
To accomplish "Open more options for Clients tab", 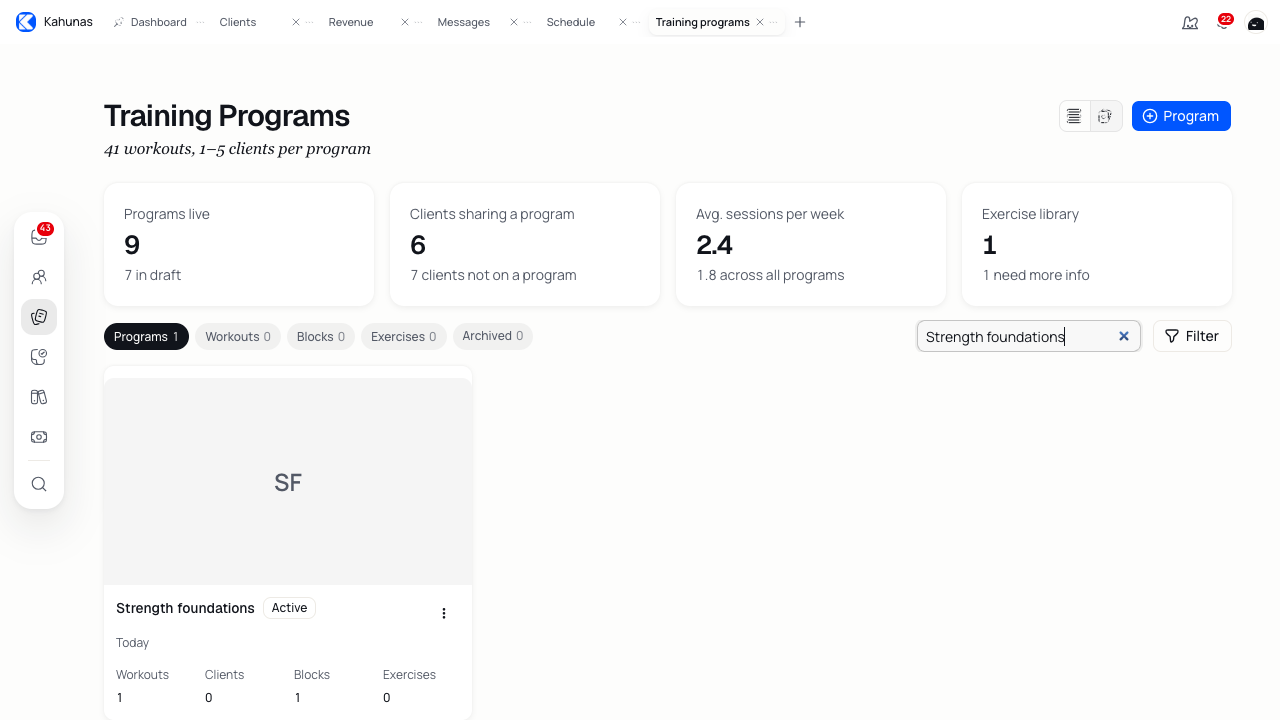I will pyautogui.click(x=309, y=22).
